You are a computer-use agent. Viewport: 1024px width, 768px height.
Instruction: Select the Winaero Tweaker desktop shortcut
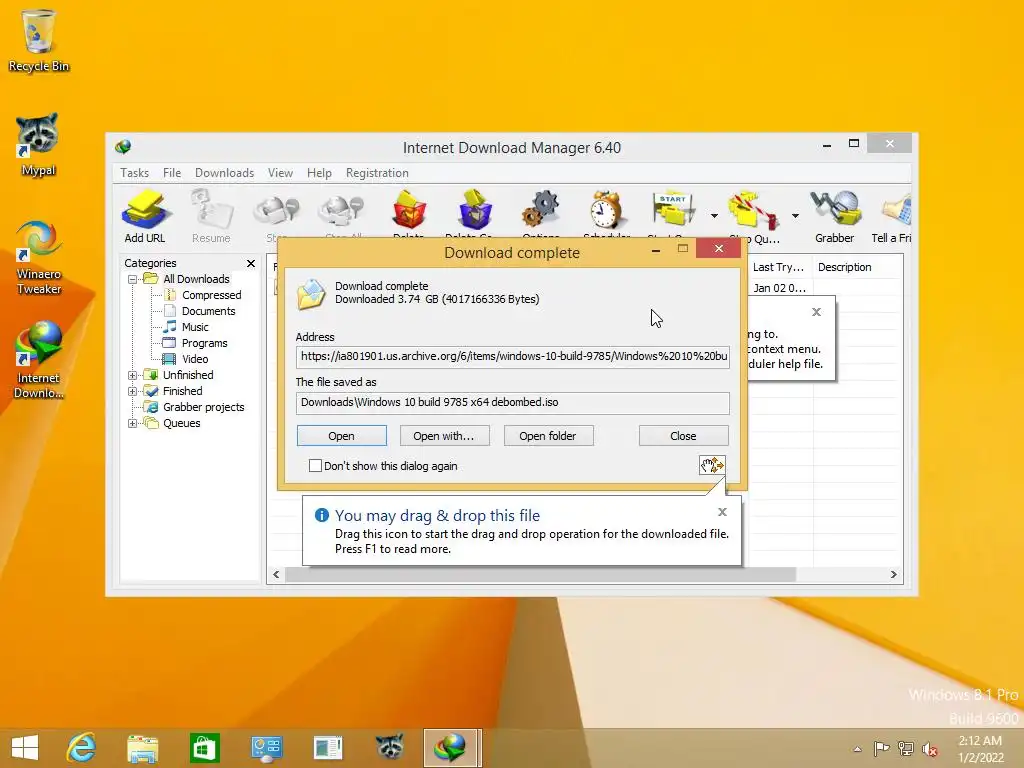[39, 258]
